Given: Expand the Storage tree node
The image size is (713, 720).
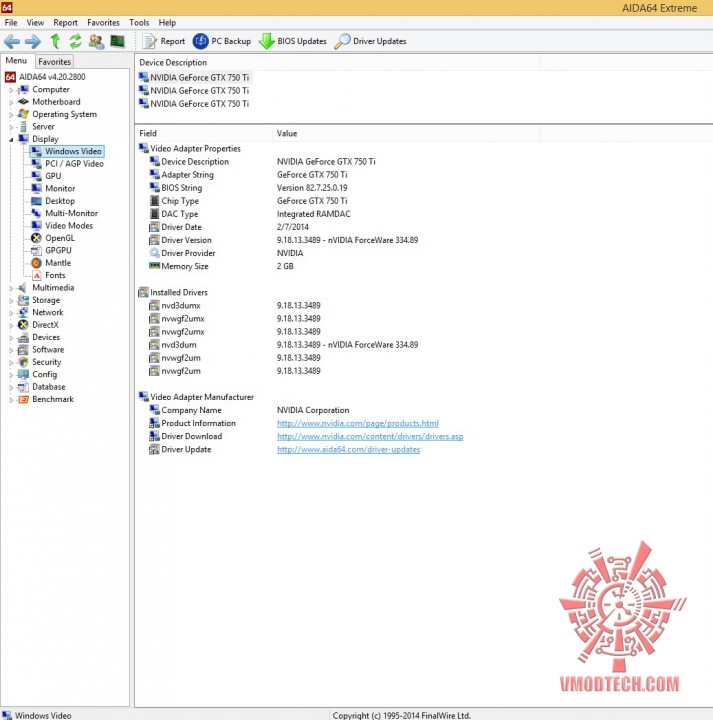Looking at the screenshot, I should (x=11, y=301).
